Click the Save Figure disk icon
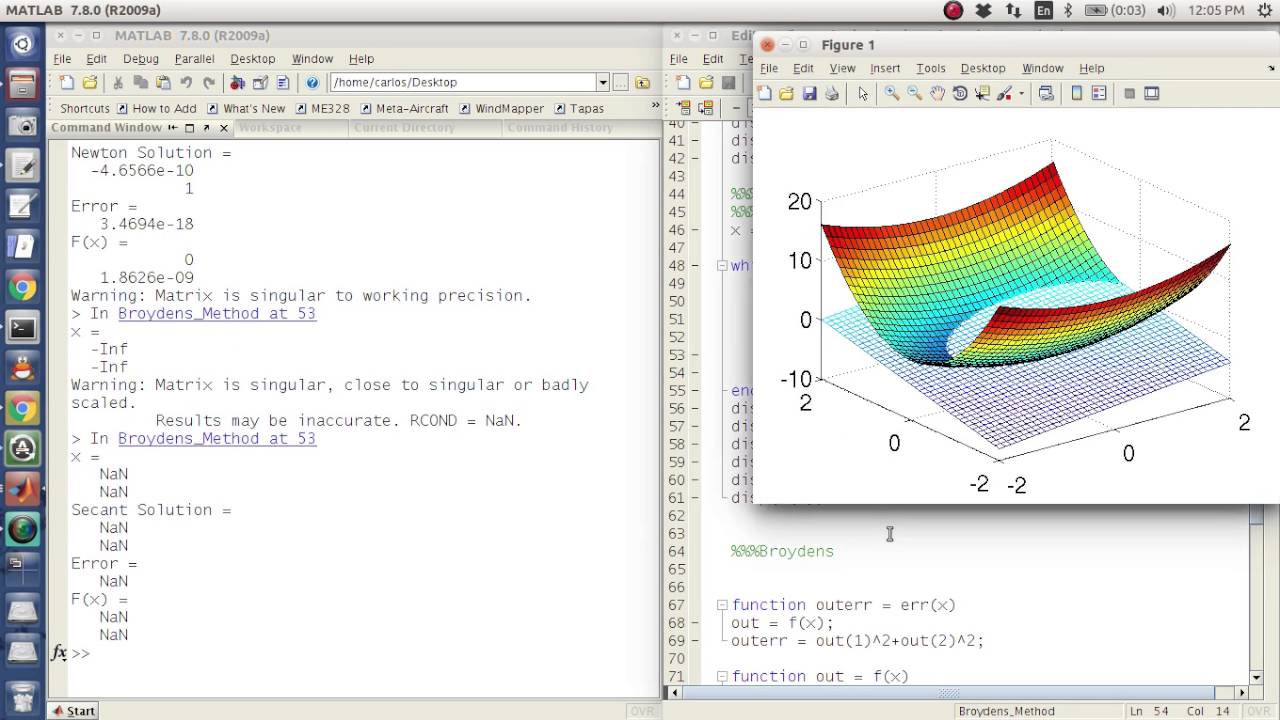Viewport: 1280px width, 720px height. (x=810, y=93)
